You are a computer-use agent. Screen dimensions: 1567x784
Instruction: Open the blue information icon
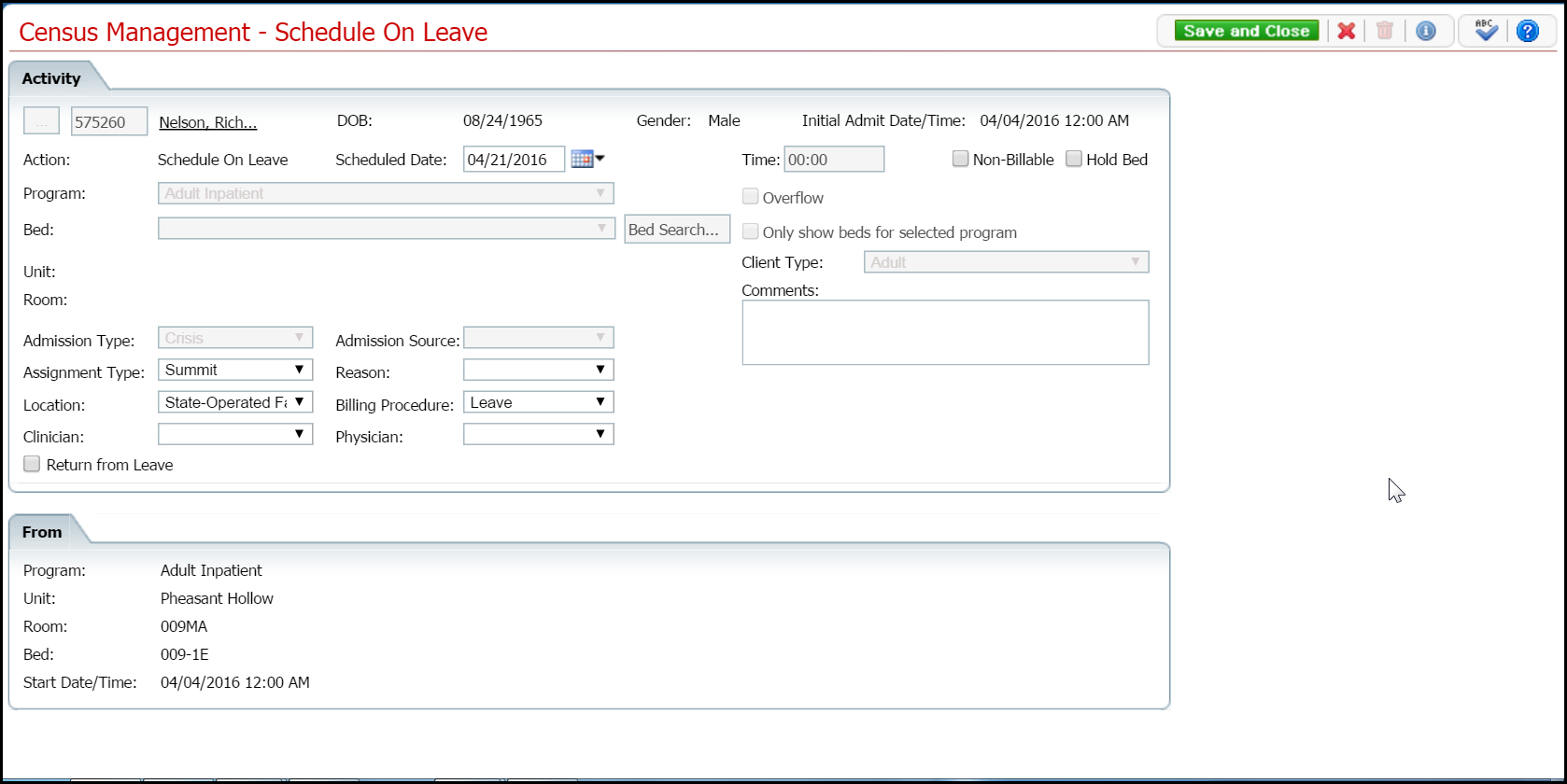click(1425, 31)
